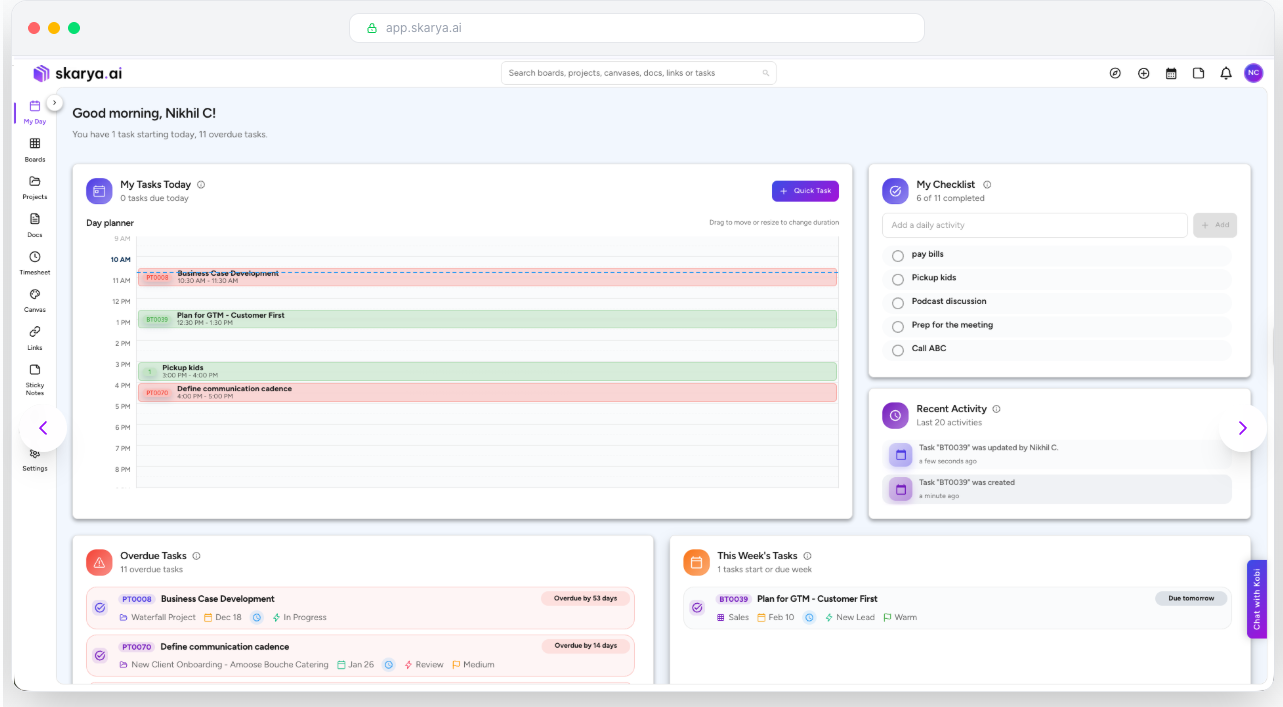Click the search magnifier icon
The height and width of the screenshot is (707, 1283).
point(766,73)
